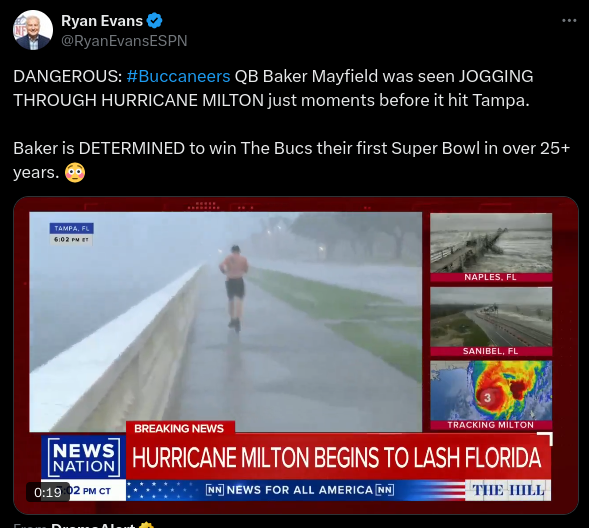Open Ryan Evans' profile avatar
The image size is (589, 528).
(33, 30)
